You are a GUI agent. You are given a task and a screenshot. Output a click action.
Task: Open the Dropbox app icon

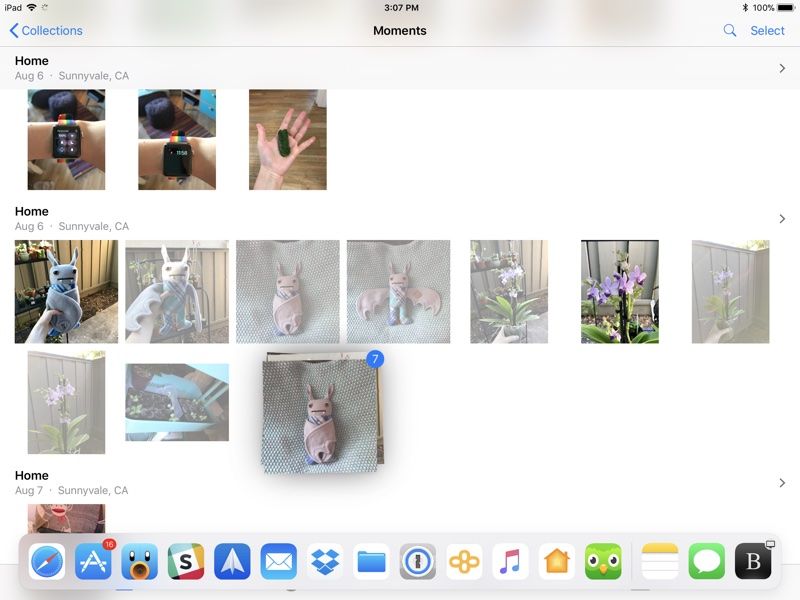(325, 561)
